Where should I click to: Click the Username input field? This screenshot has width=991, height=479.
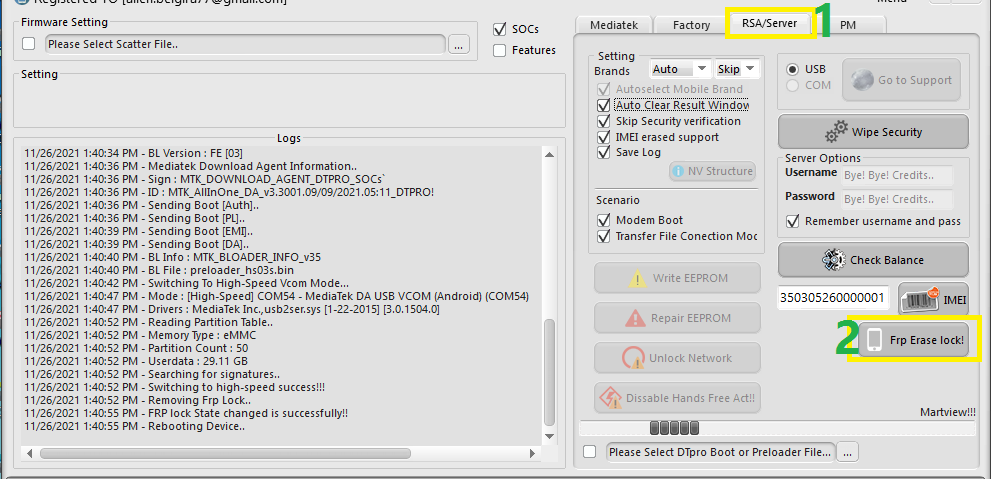tap(897, 174)
